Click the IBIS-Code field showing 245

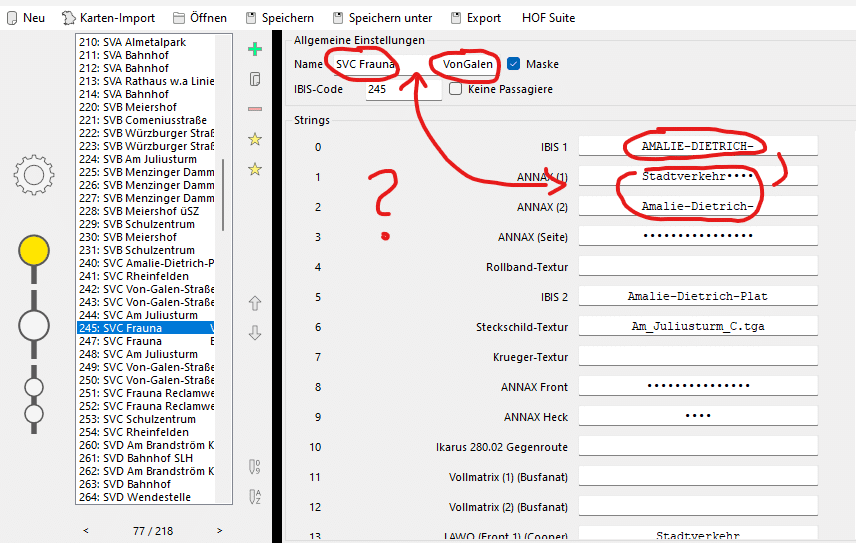[x=403, y=89]
